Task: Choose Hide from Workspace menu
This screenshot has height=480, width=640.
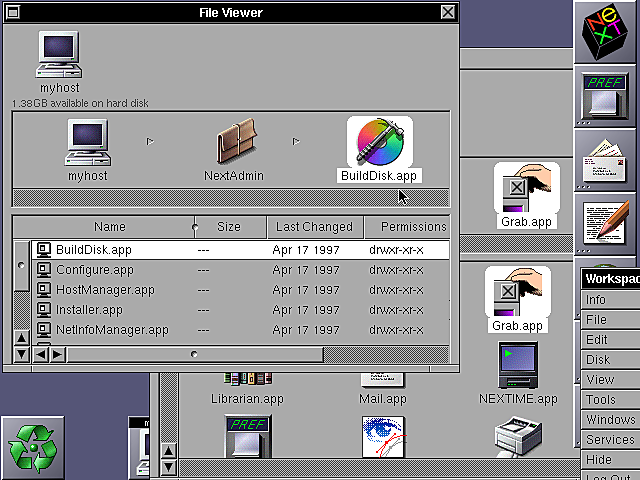Action: tap(610, 460)
